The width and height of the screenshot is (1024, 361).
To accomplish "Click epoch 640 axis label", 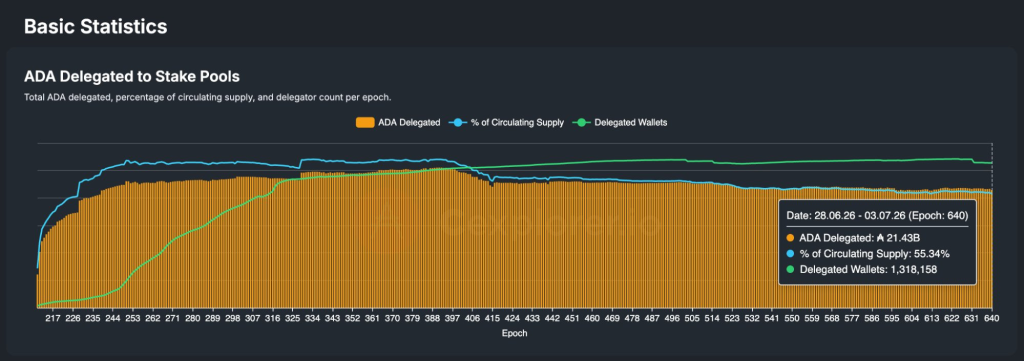I will (991, 319).
